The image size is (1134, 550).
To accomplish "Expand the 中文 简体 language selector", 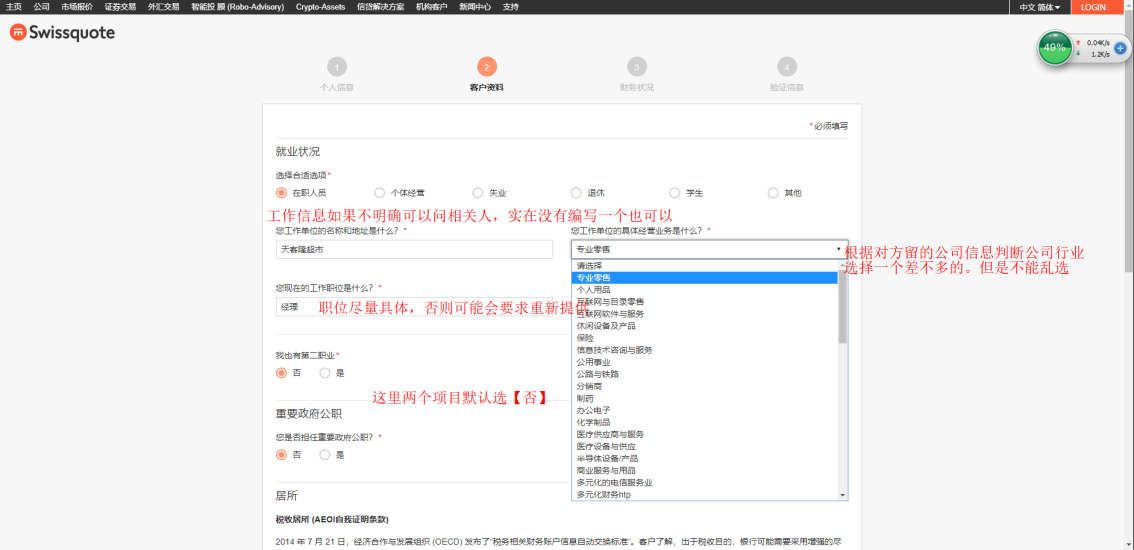I will [x=1039, y=7].
